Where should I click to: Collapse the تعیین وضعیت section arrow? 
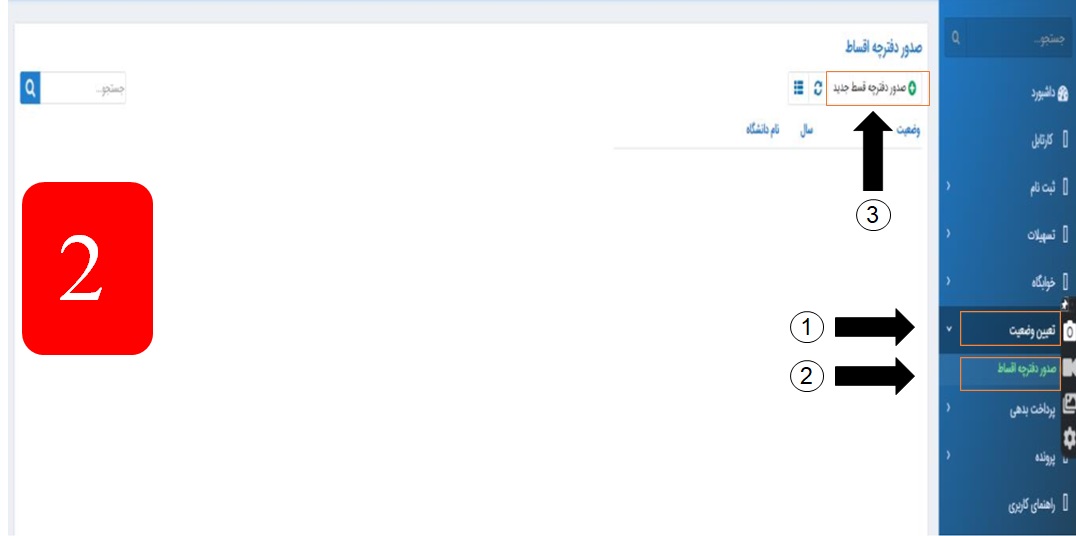point(949,329)
